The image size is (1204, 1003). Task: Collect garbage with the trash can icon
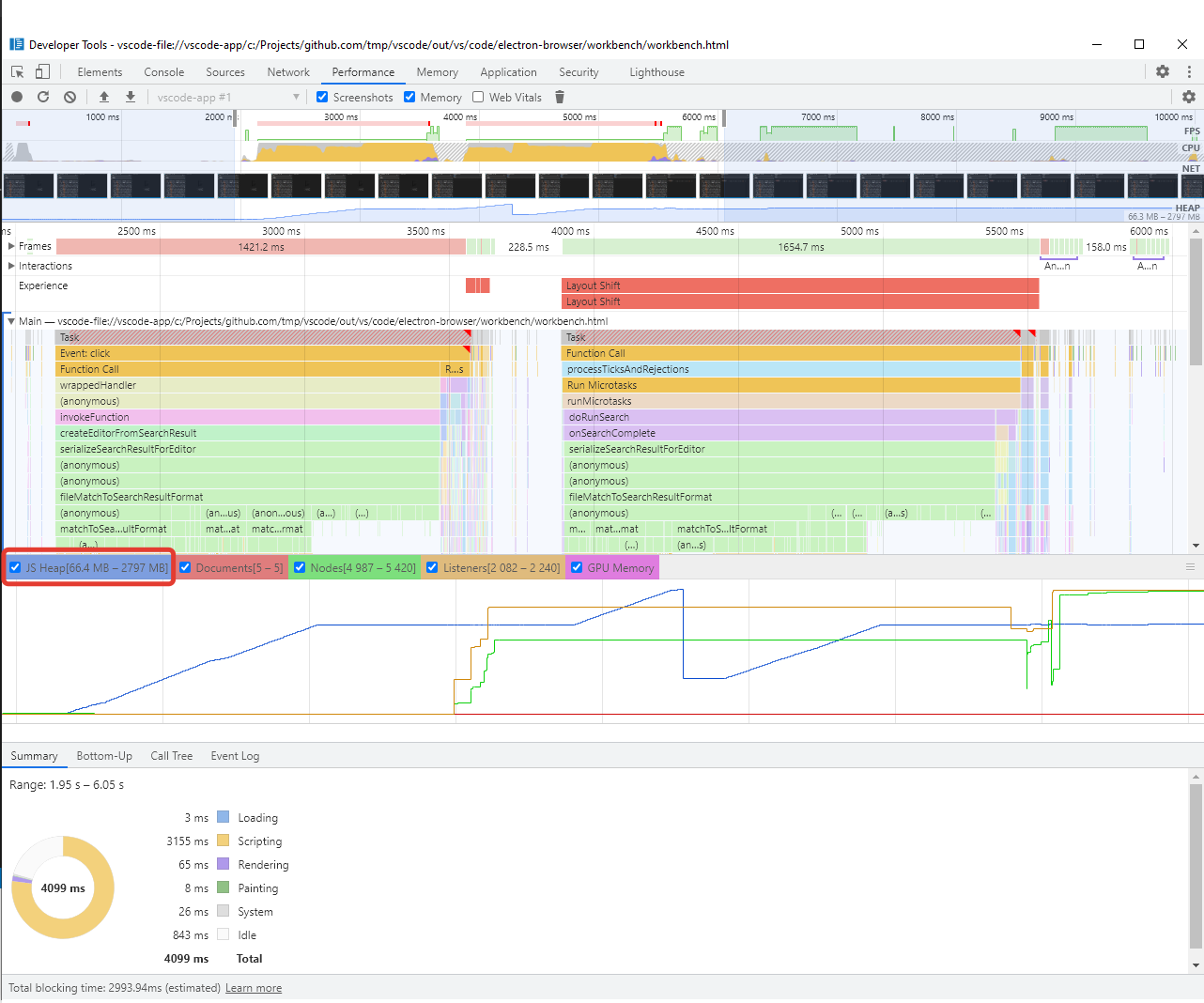coord(560,97)
